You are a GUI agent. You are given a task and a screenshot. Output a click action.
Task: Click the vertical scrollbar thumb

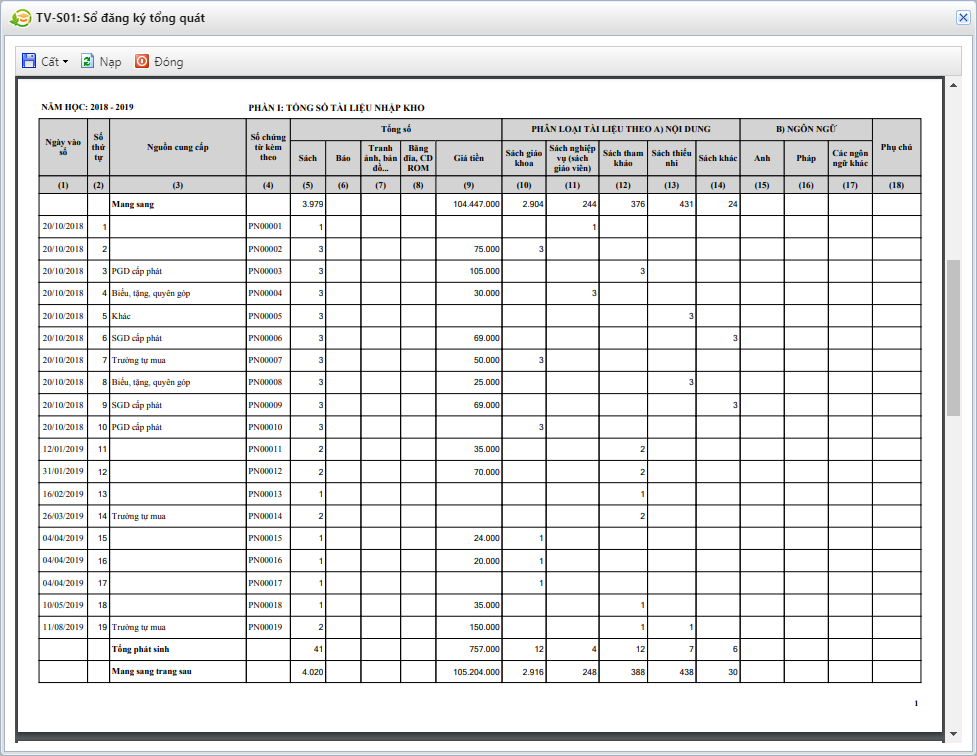coord(953,338)
